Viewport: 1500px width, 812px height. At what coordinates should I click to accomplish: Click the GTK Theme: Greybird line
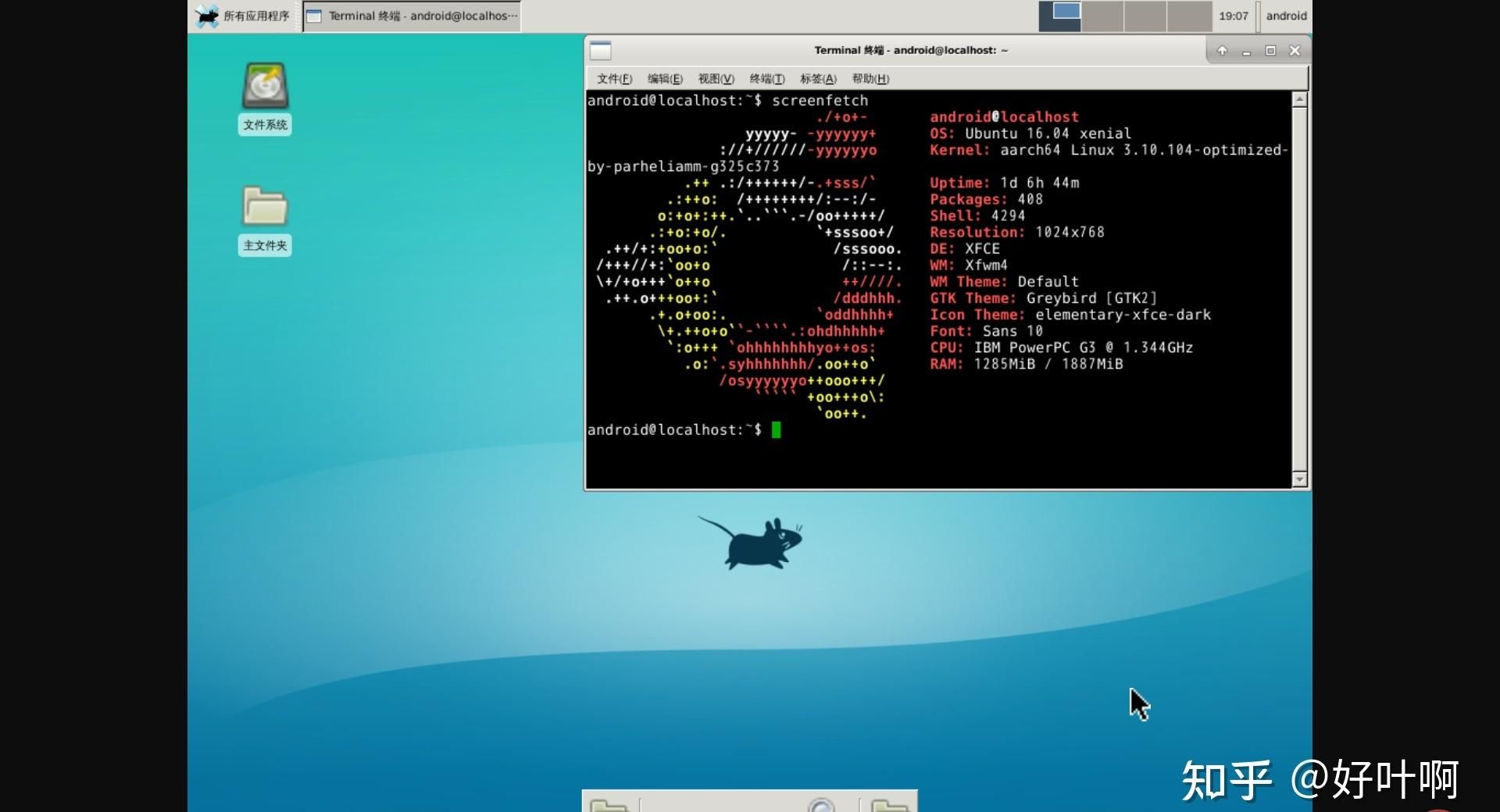1043,297
